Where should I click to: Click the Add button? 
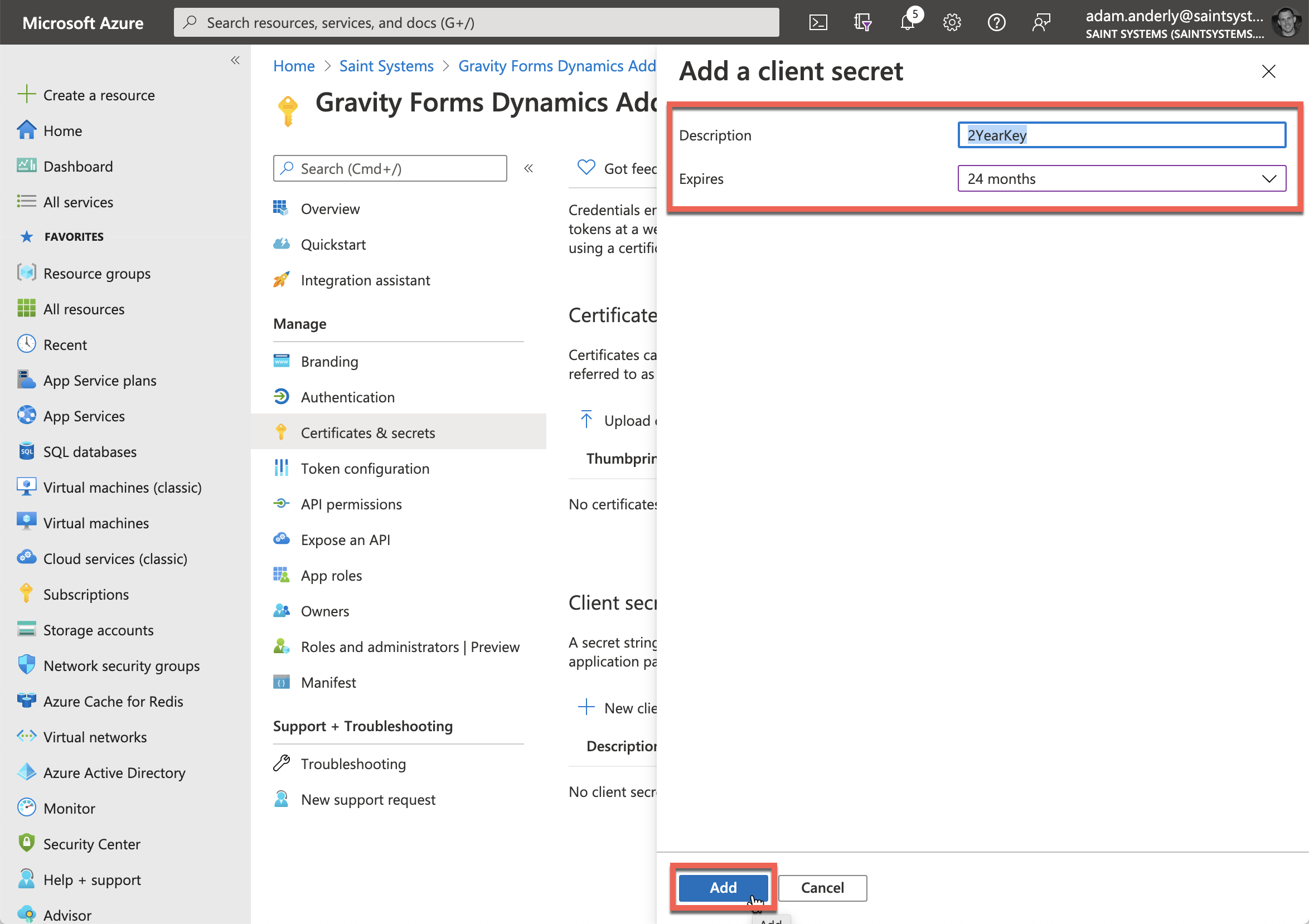[723, 887]
